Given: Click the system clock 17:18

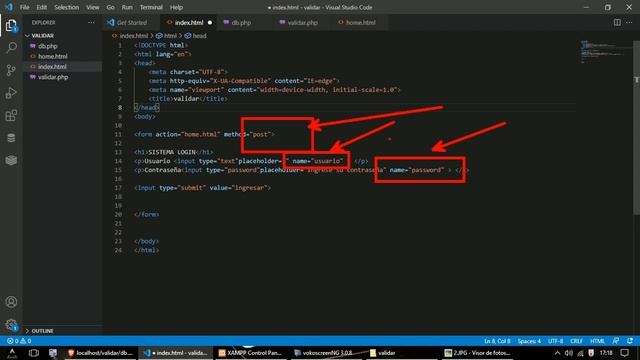Looking at the screenshot, I should [x=606, y=353].
